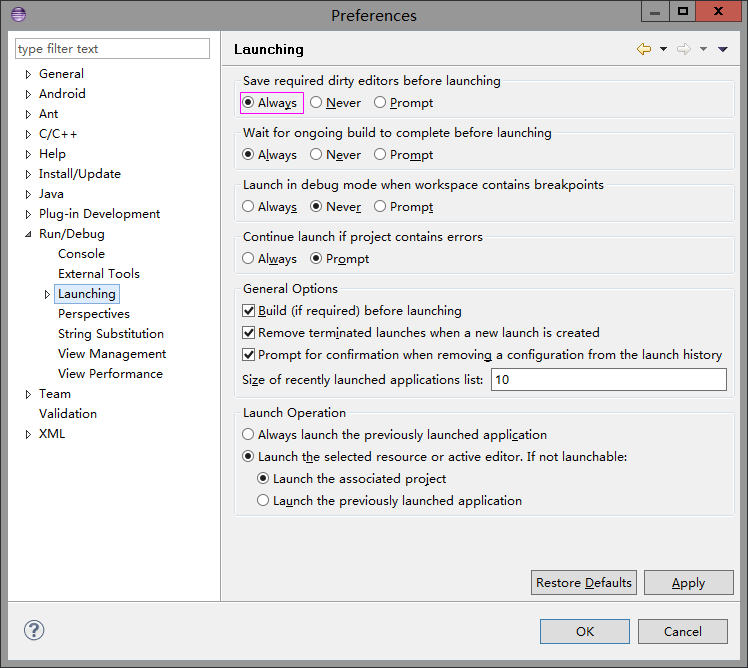This screenshot has height=668, width=748.
Task: Click the Restore Defaults button
Action: 584,583
